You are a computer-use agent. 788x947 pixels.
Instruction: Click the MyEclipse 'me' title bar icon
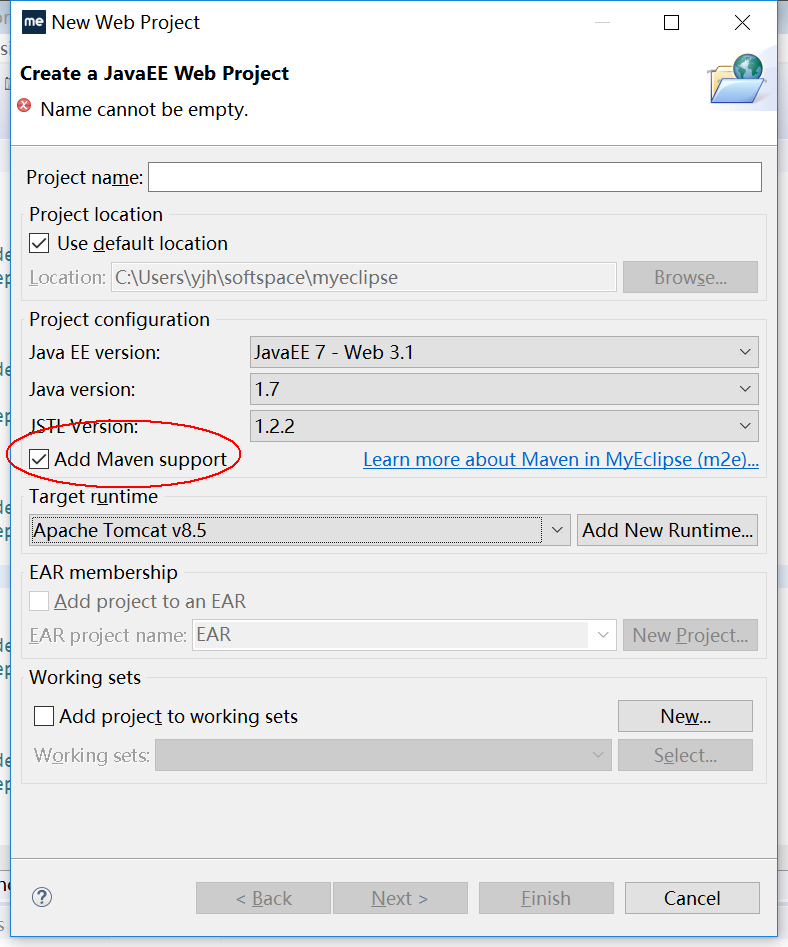pos(34,22)
